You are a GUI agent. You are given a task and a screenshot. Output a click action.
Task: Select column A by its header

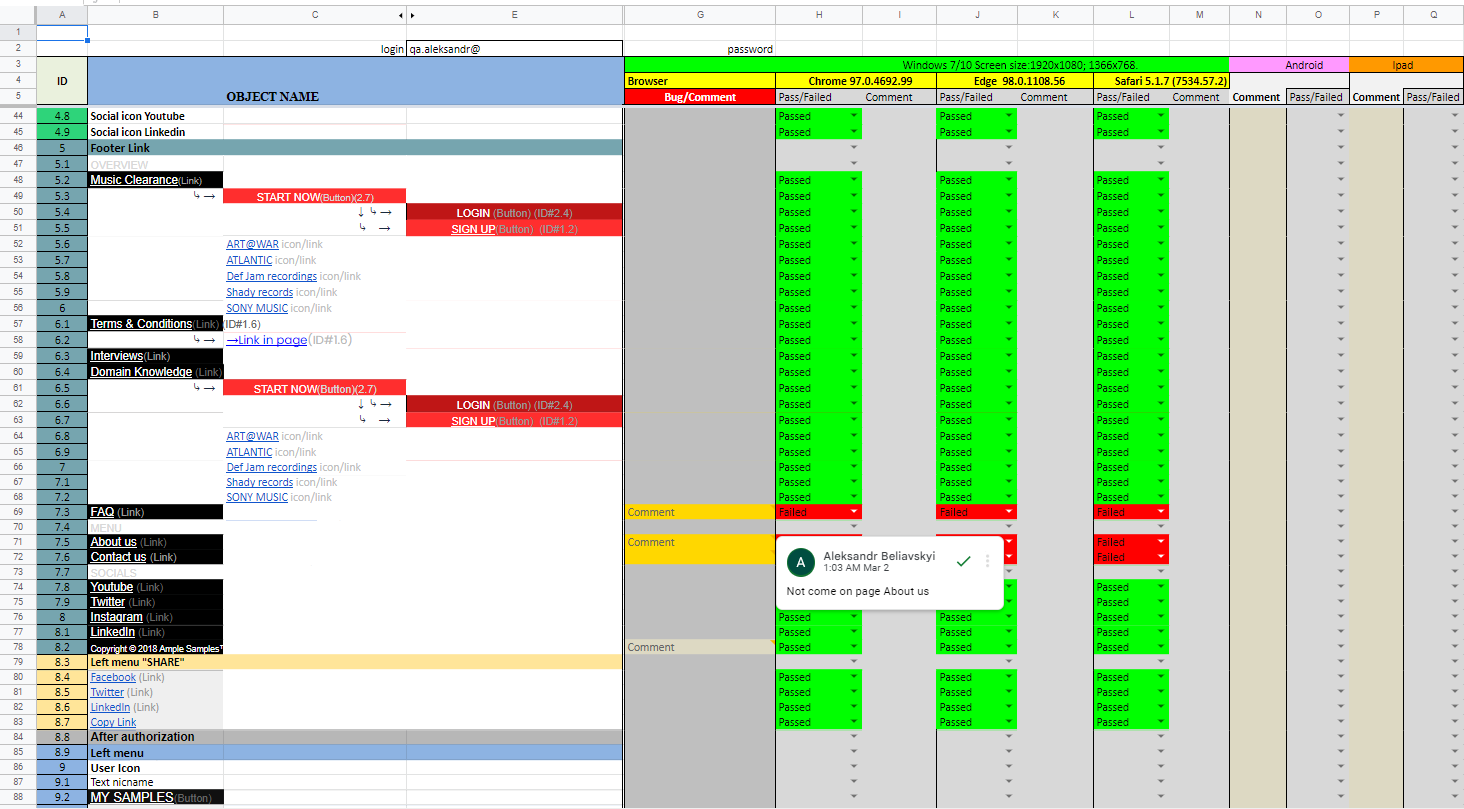pos(62,15)
